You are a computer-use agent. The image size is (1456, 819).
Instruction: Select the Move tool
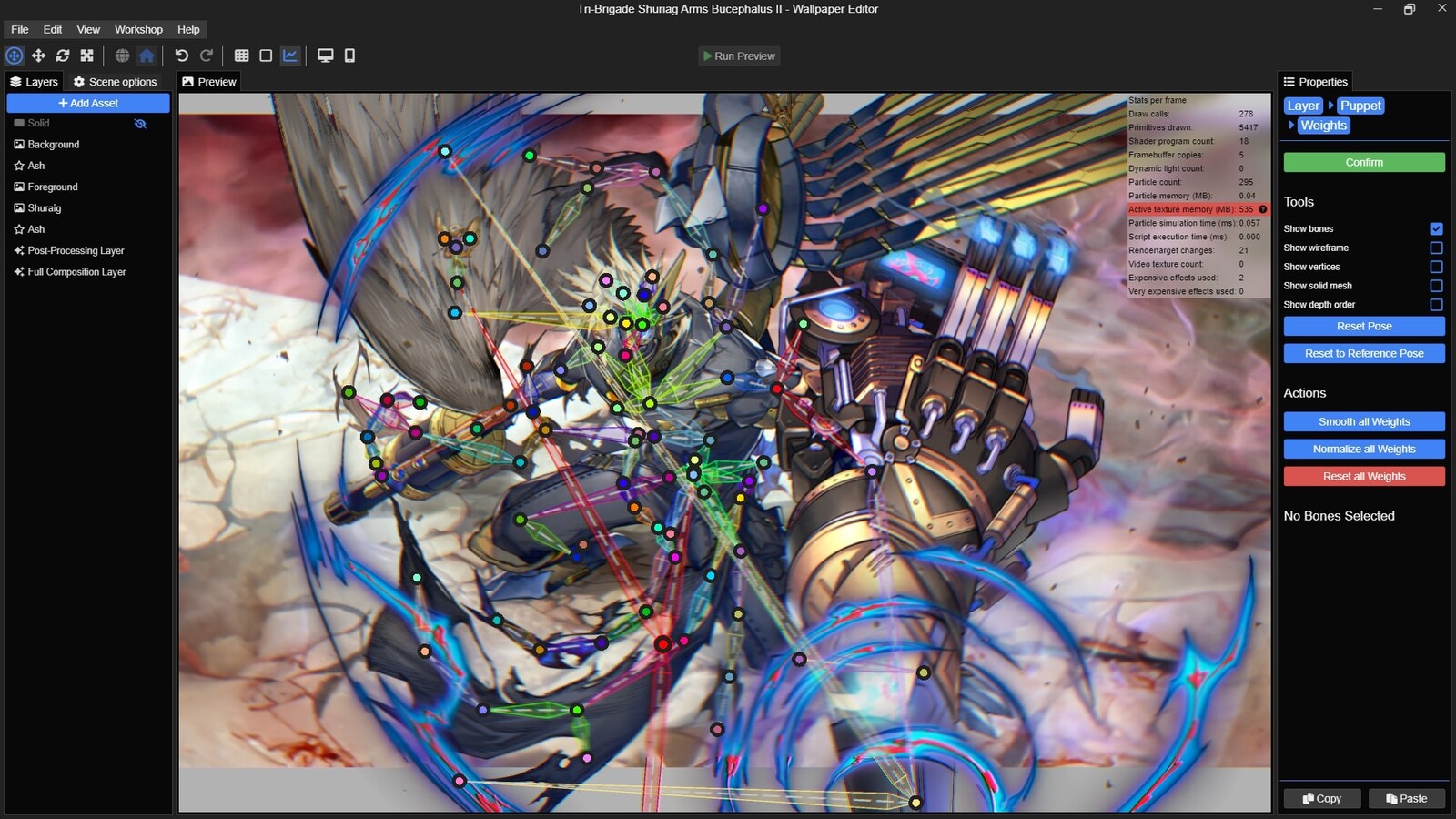pos(38,56)
